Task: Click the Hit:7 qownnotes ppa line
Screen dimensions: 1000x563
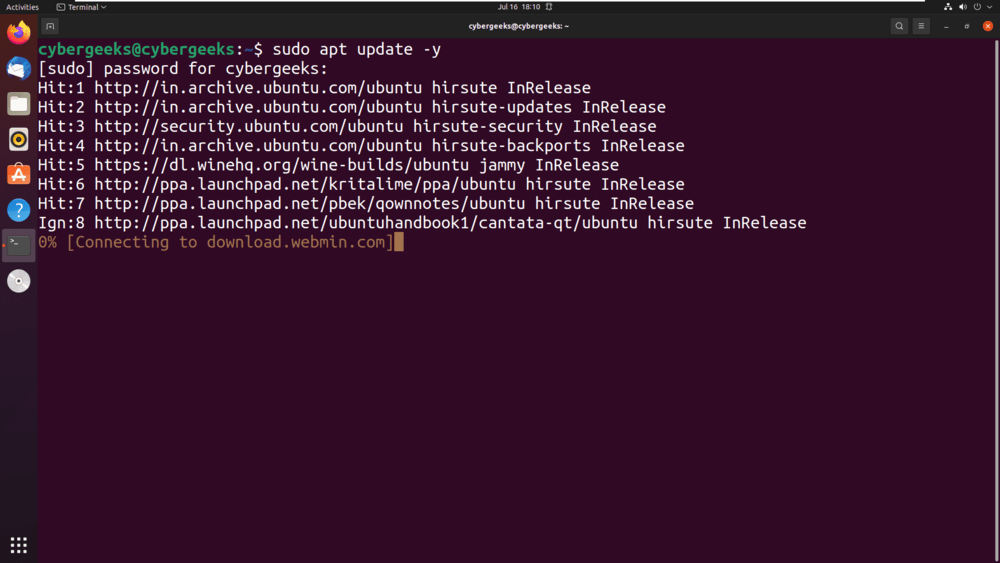Action: (x=365, y=203)
